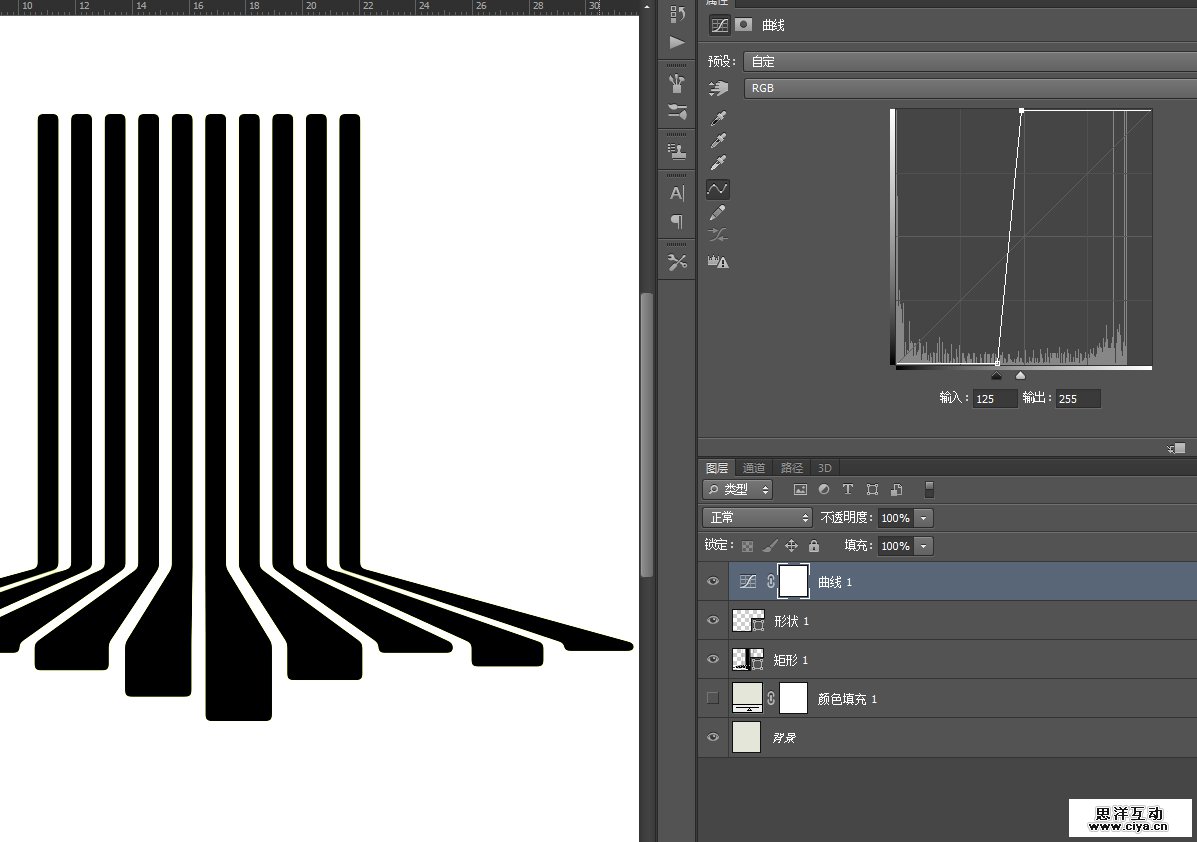
Task: Click the white point slider under the curve
Action: coord(1020,376)
